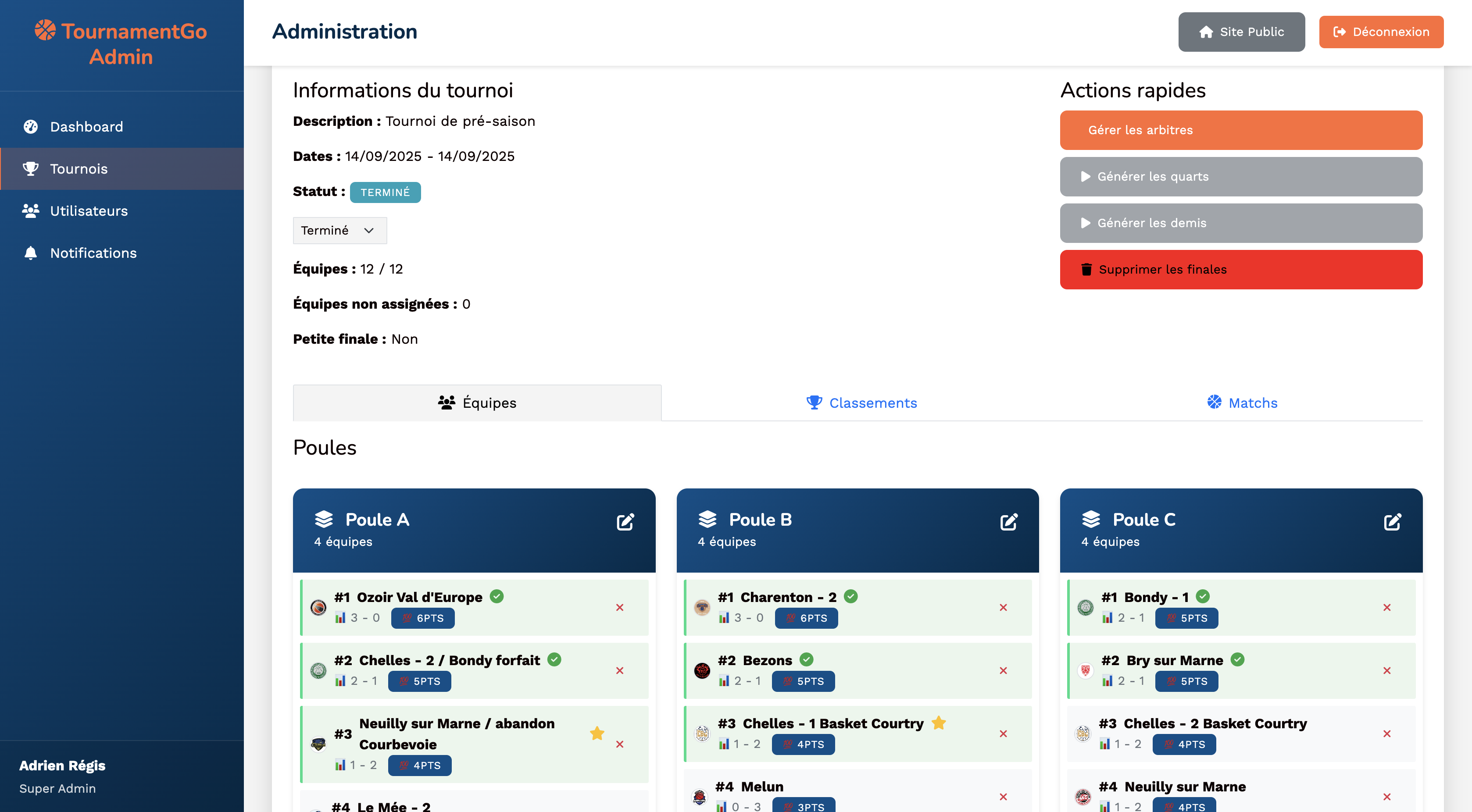Click the star icon on Neuilly sur Marne / abandon Courbevoie
Image resolution: width=1472 pixels, height=812 pixels.
(597, 733)
